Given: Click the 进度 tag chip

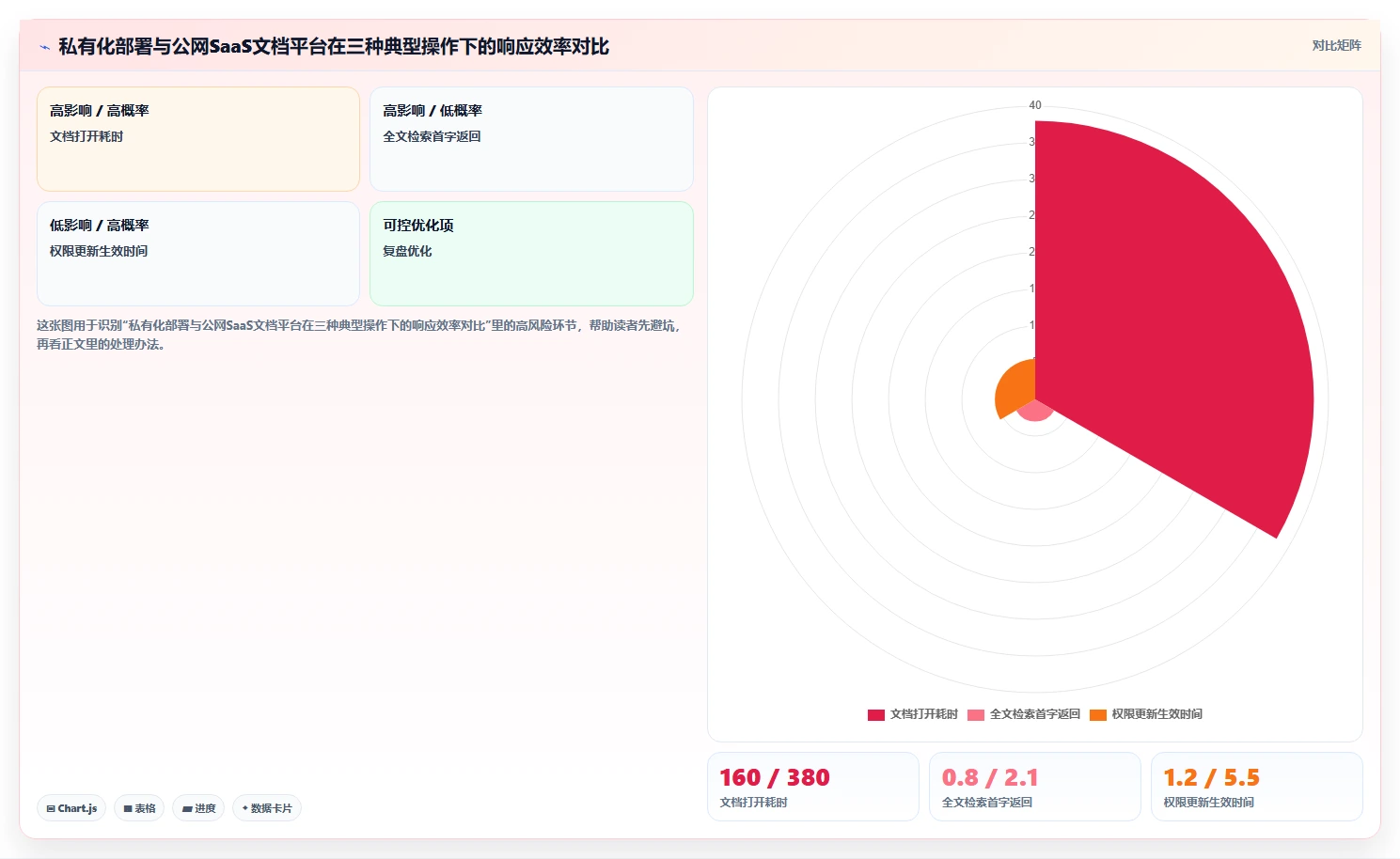Looking at the screenshot, I should click(198, 808).
